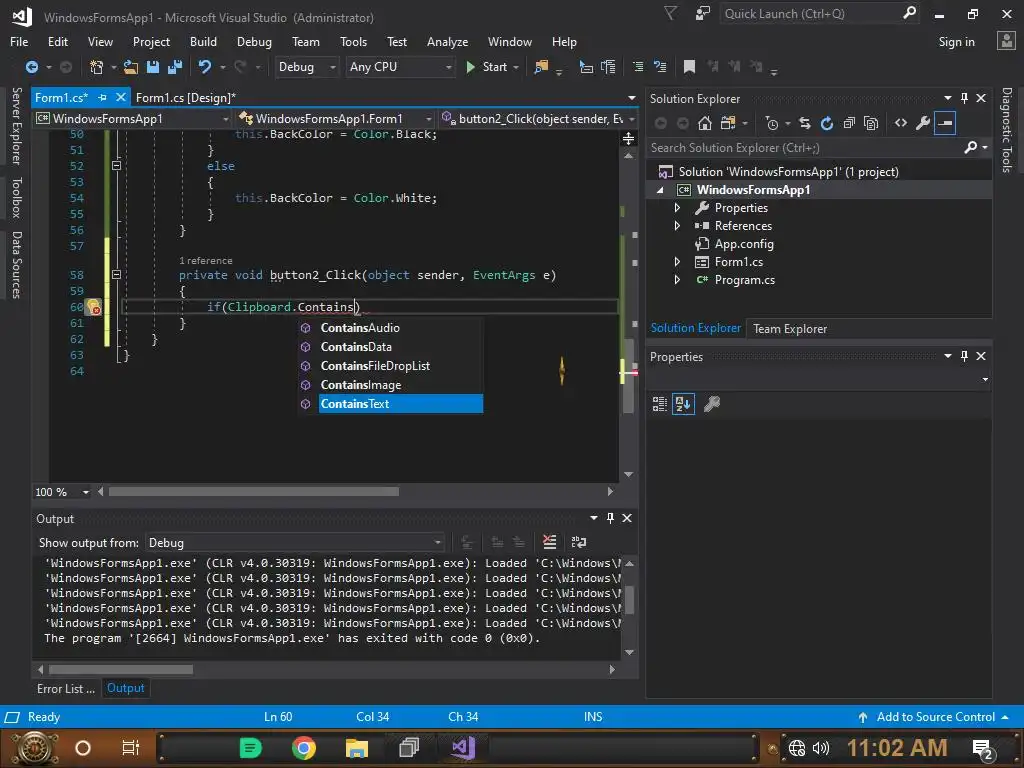This screenshot has width=1024, height=768.
Task: Open the Any CPU platform dropdown
Action: pos(400,67)
